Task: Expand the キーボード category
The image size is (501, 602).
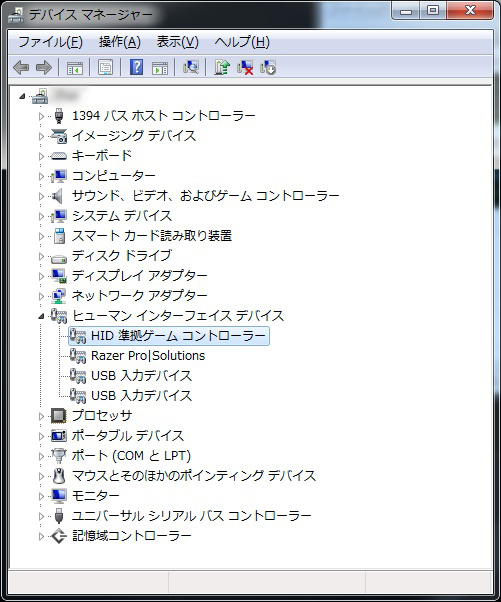Action: 41,156
